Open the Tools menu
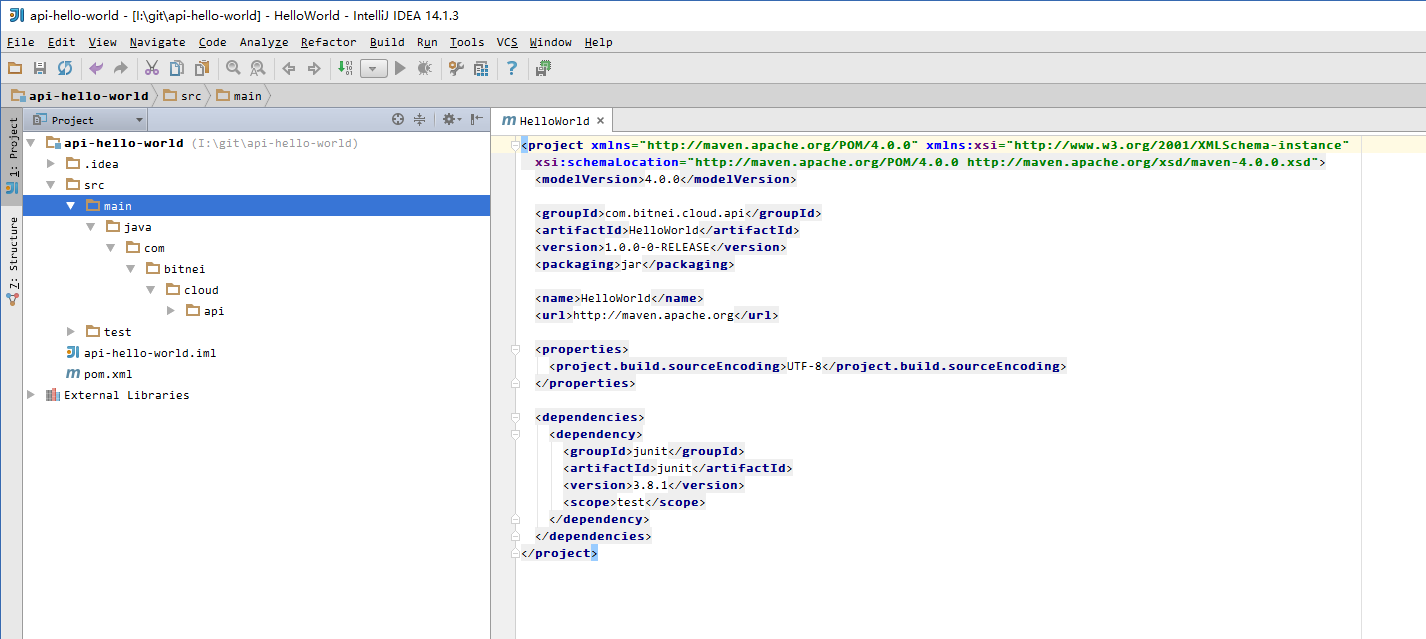1426x639 pixels. click(467, 42)
